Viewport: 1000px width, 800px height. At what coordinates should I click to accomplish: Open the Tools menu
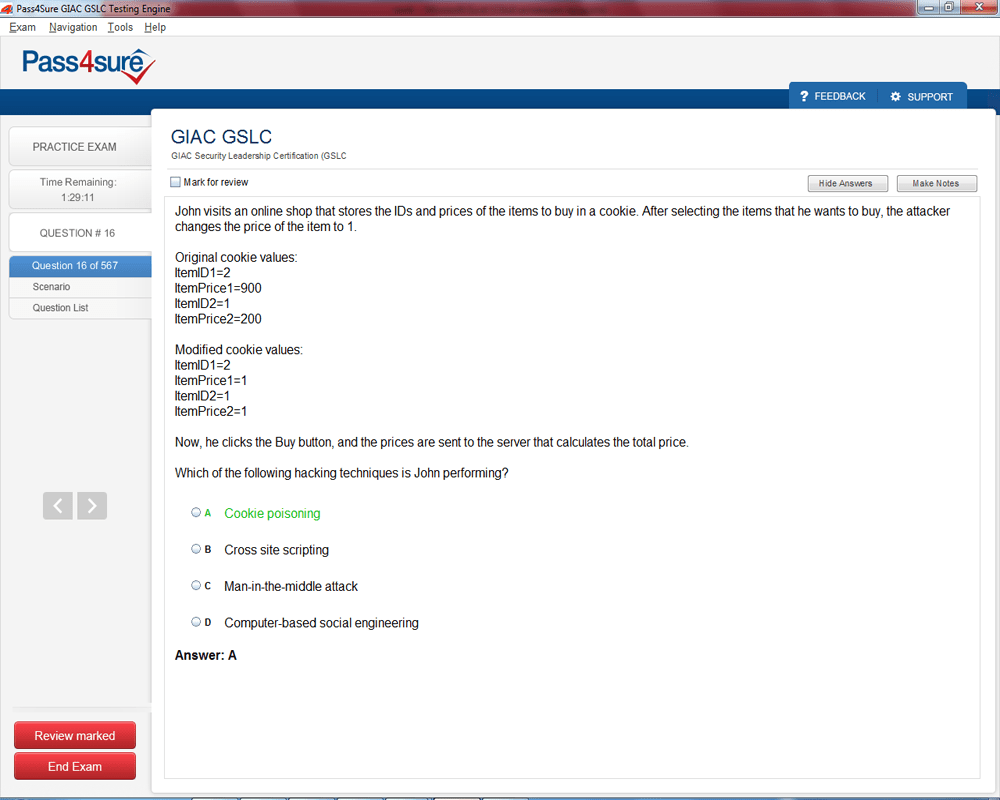[120, 28]
